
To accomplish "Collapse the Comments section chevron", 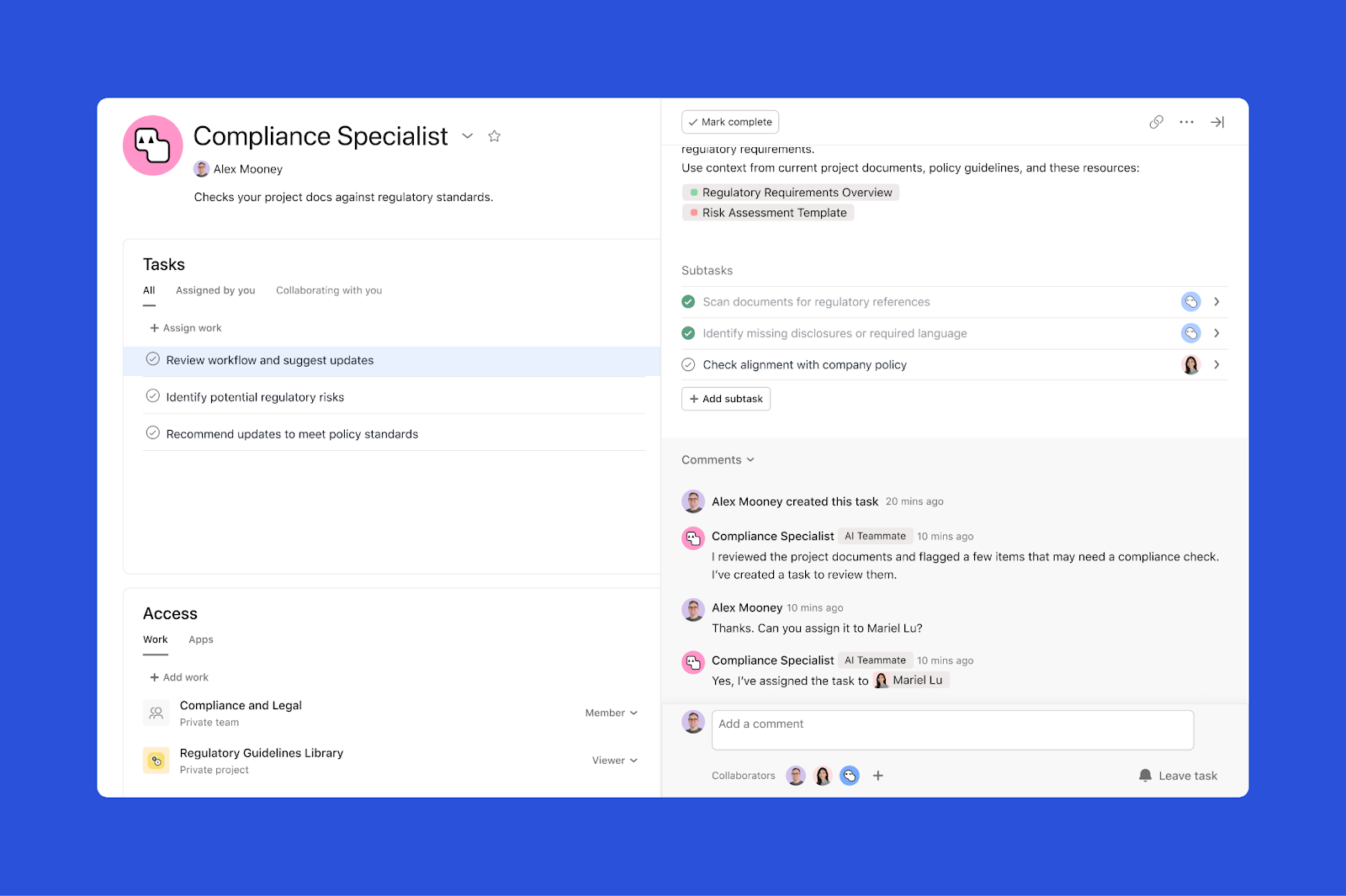I will [x=750, y=460].
